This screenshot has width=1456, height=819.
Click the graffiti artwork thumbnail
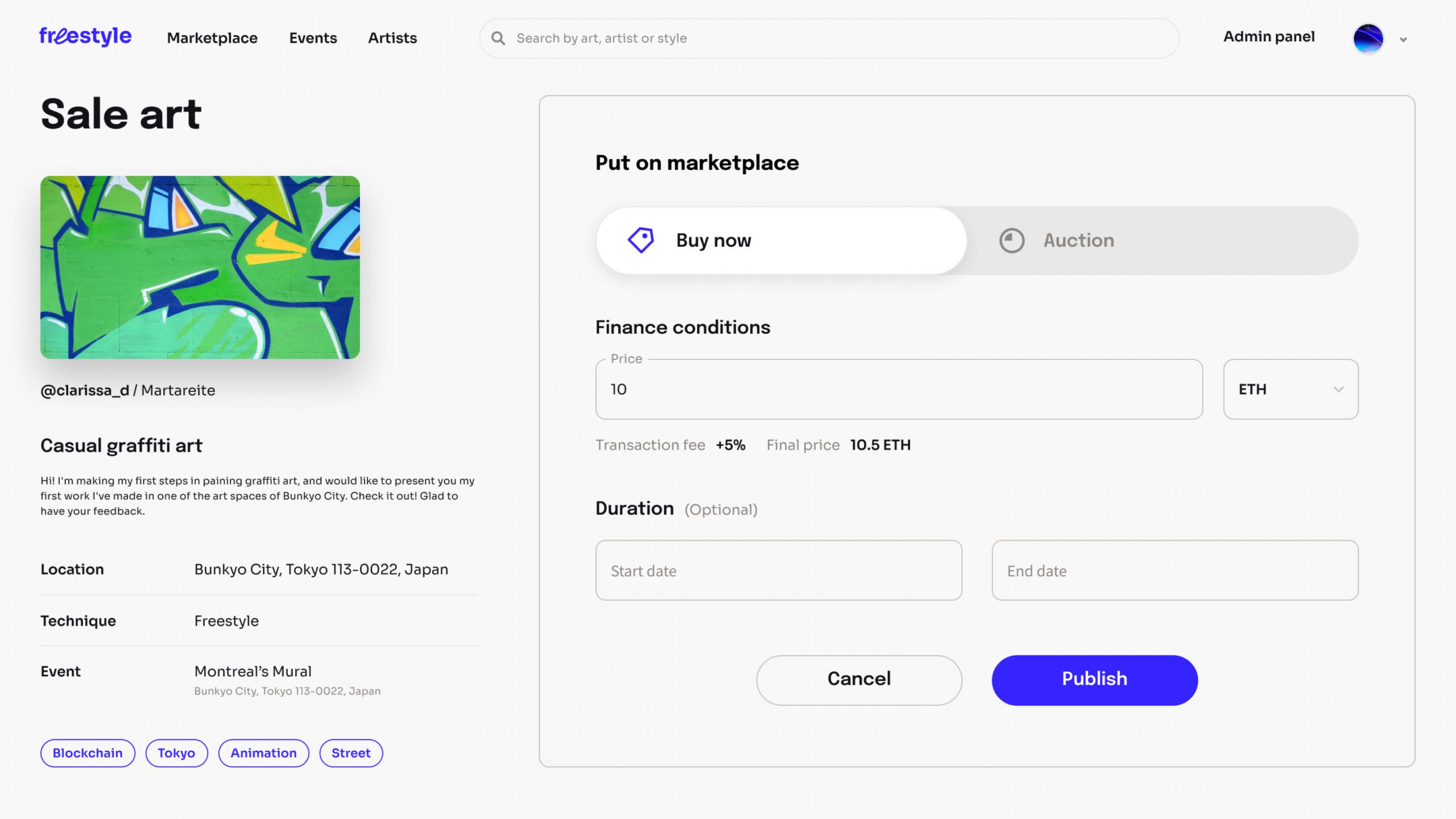click(x=200, y=267)
